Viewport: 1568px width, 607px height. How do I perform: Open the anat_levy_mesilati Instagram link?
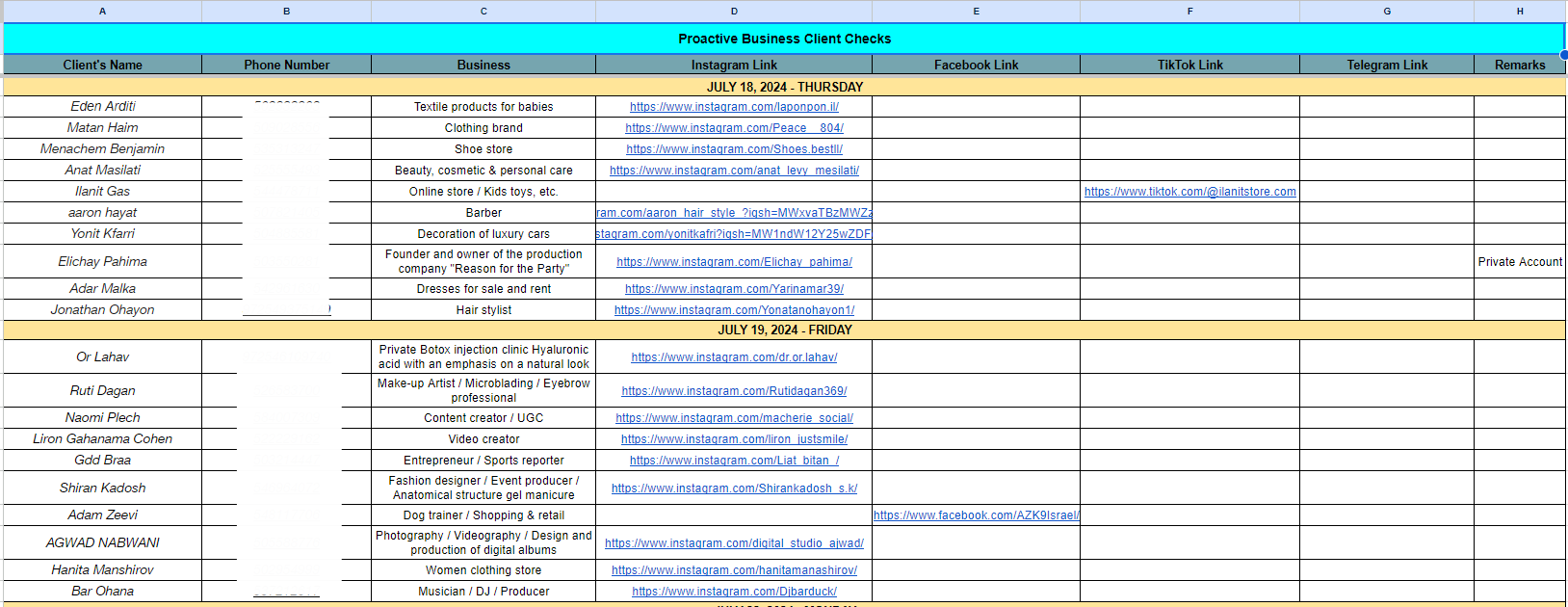tap(734, 171)
